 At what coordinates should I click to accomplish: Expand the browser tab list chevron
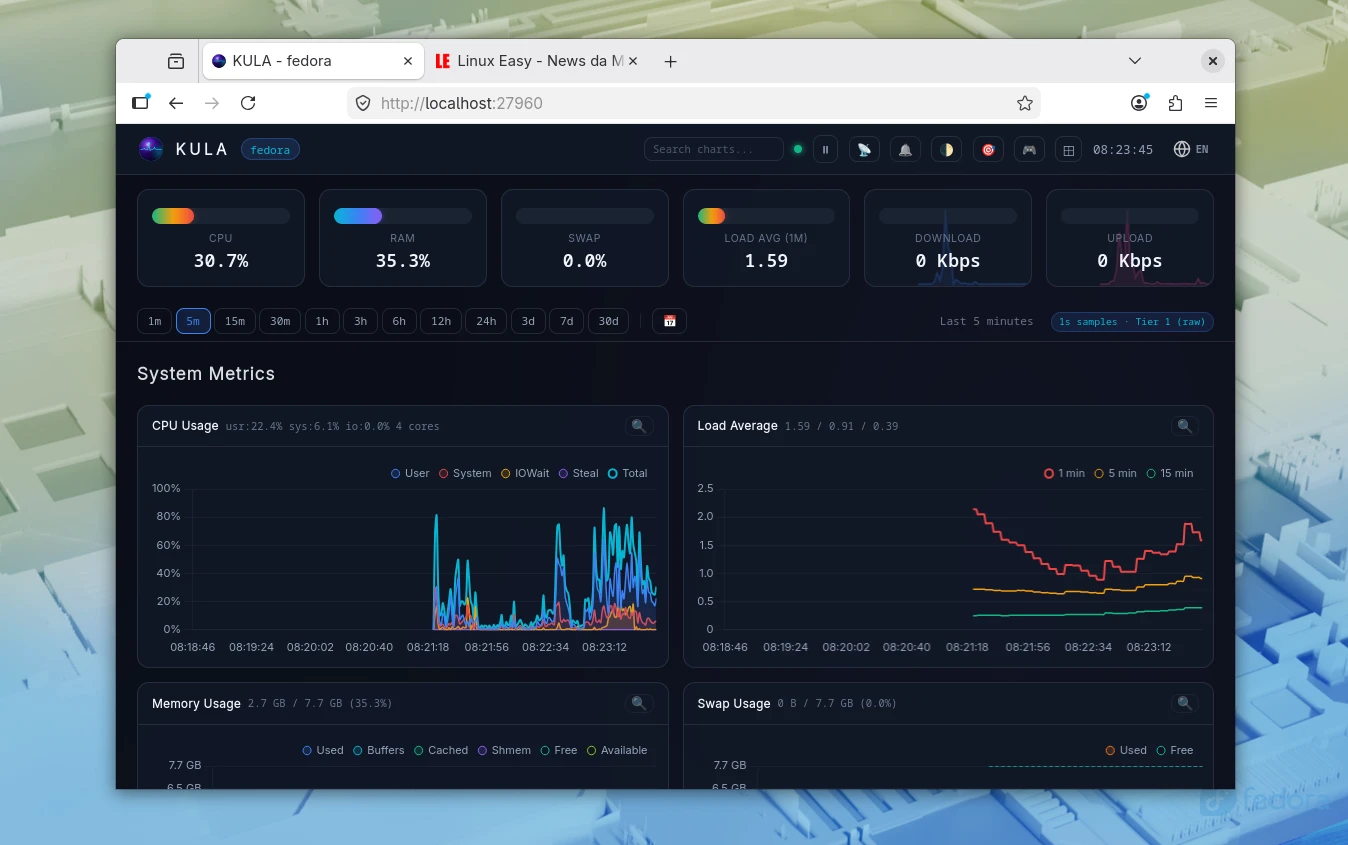(1135, 61)
